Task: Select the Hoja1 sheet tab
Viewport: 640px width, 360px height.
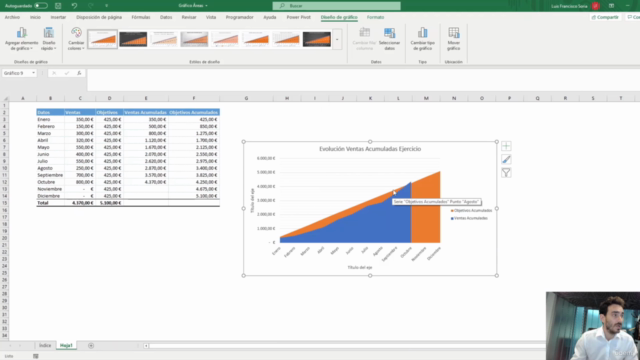Action: [66, 346]
